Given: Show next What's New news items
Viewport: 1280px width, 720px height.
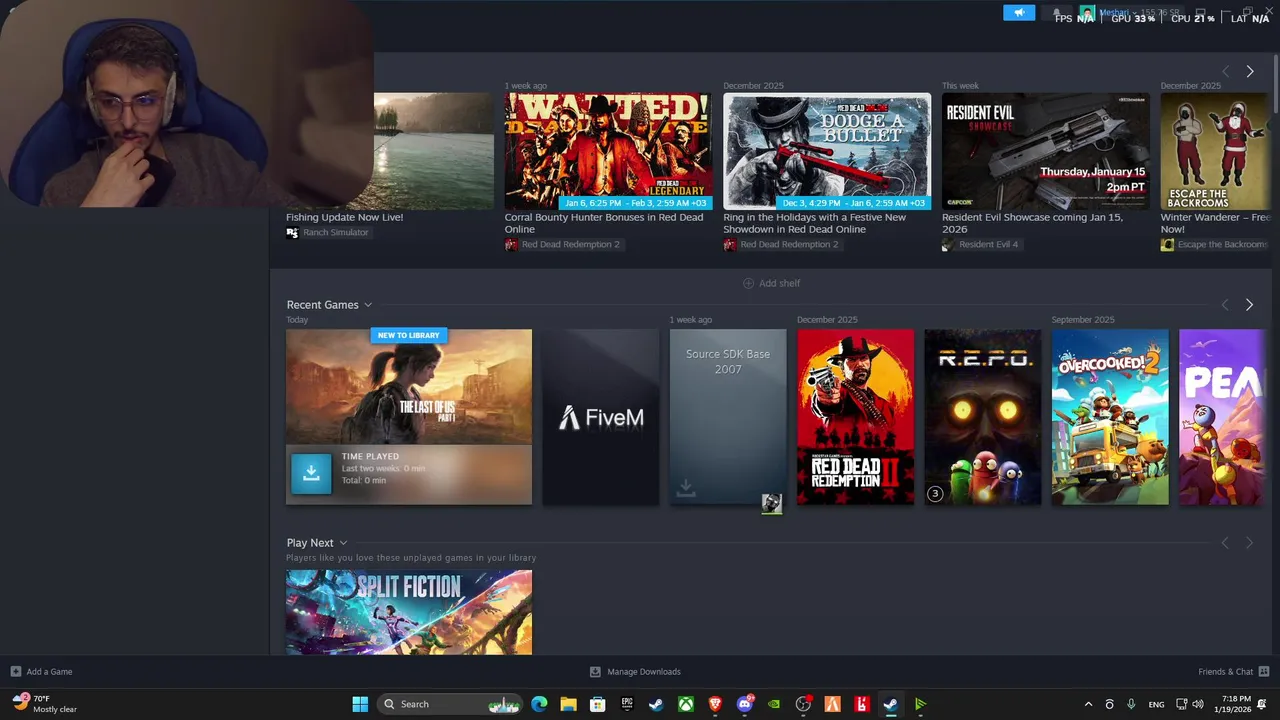Looking at the screenshot, I should [x=1249, y=71].
